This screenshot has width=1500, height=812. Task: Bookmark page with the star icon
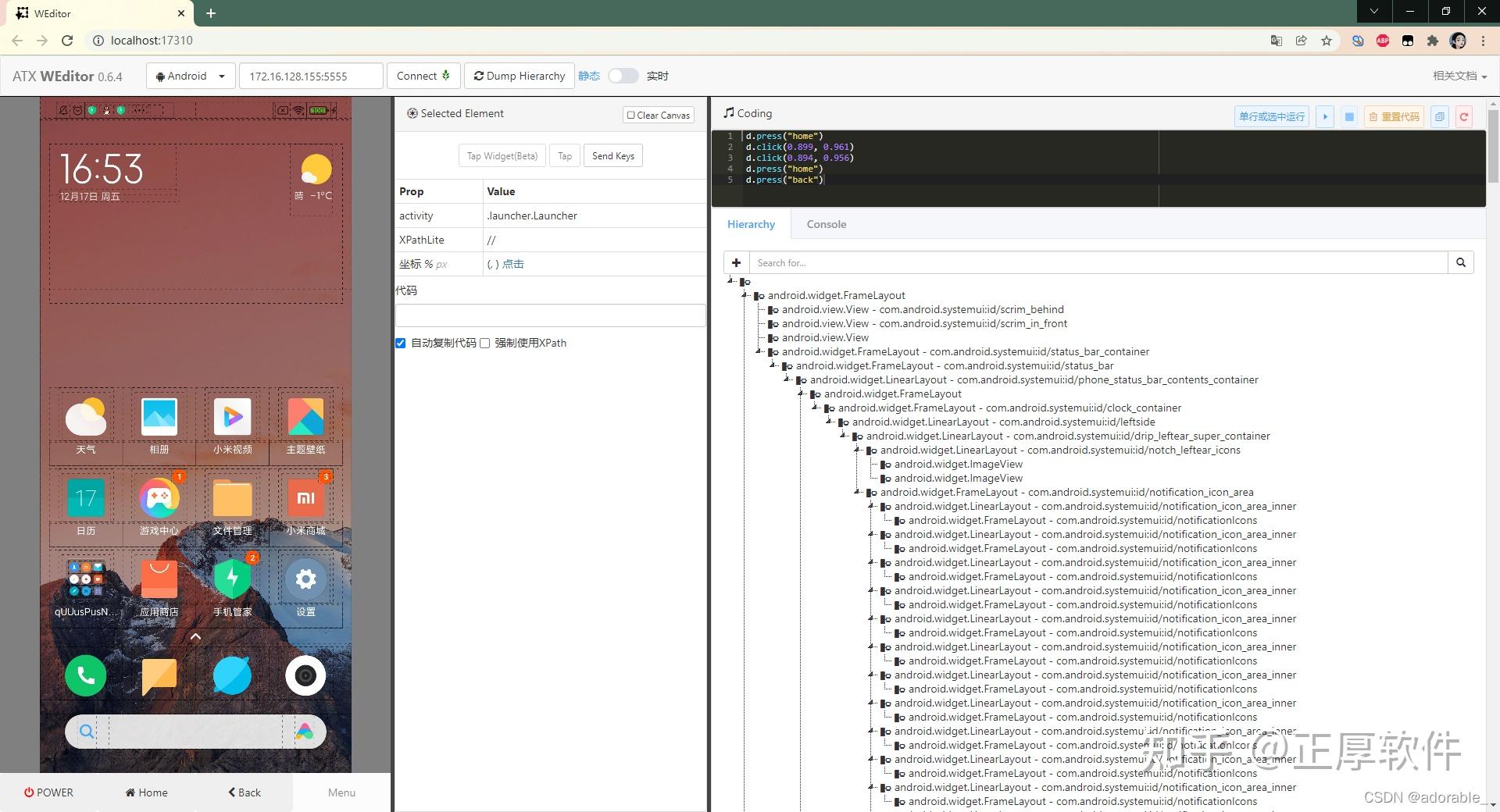coord(1327,41)
